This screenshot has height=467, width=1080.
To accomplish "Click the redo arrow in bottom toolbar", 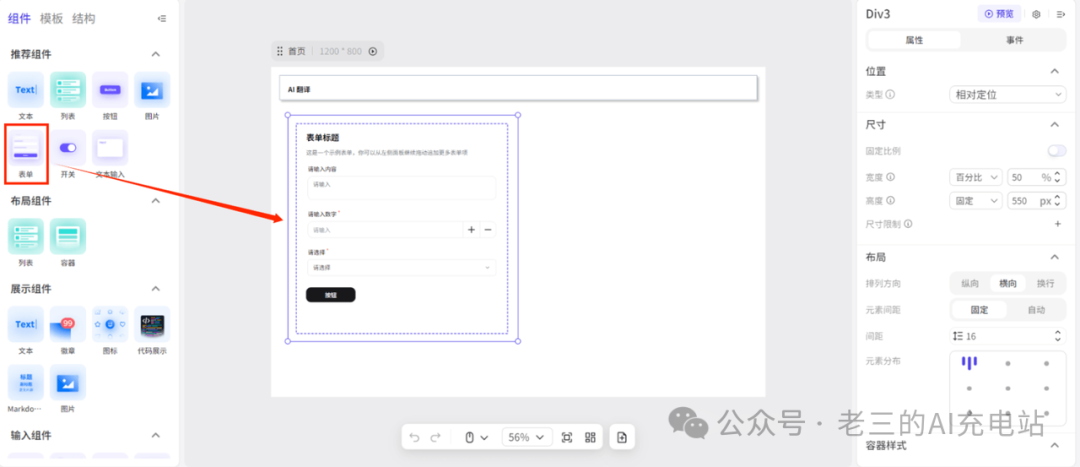I will [x=435, y=437].
